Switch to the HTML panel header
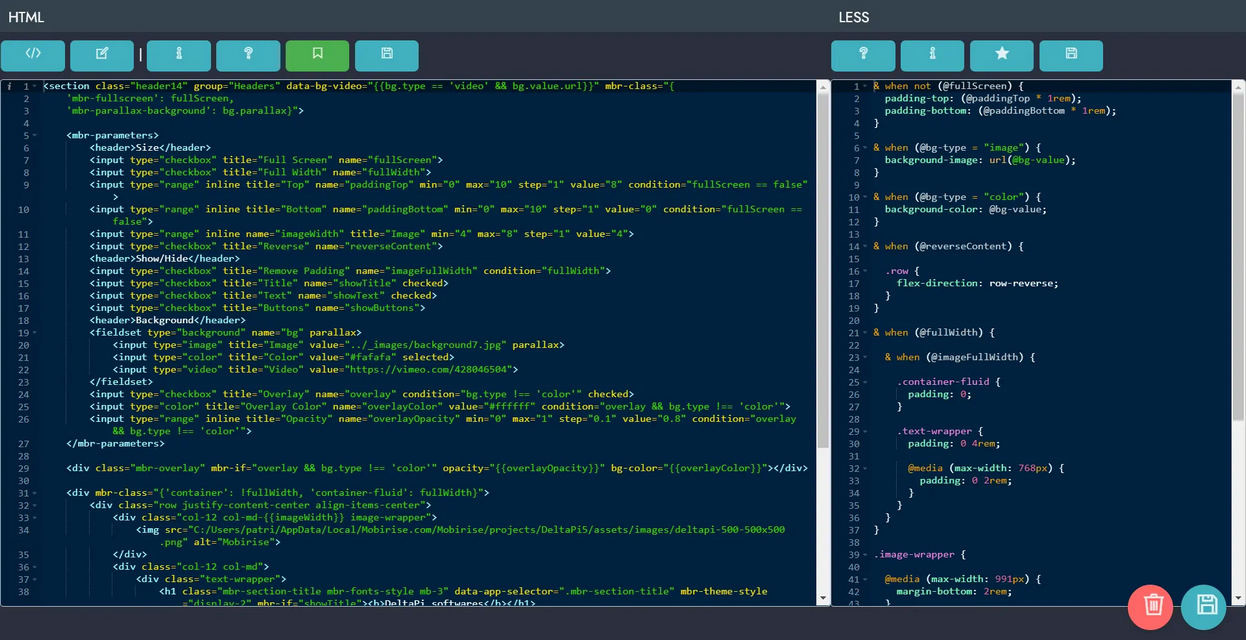This screenshot has width=1246, height=640. tap(25, 16)
